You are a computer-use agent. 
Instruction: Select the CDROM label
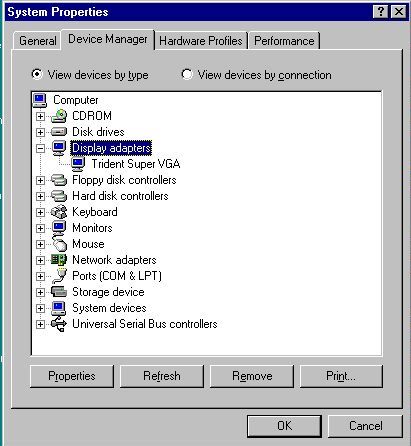[92, 116]
